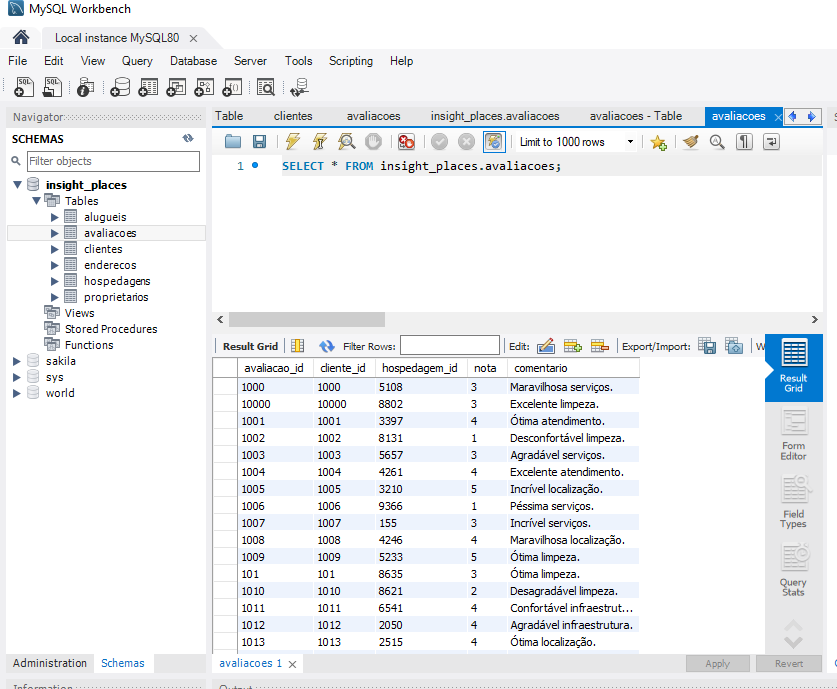The image size is (837, 689).
Task: Switch to Administration tab
Action: [x=50, y=663]
